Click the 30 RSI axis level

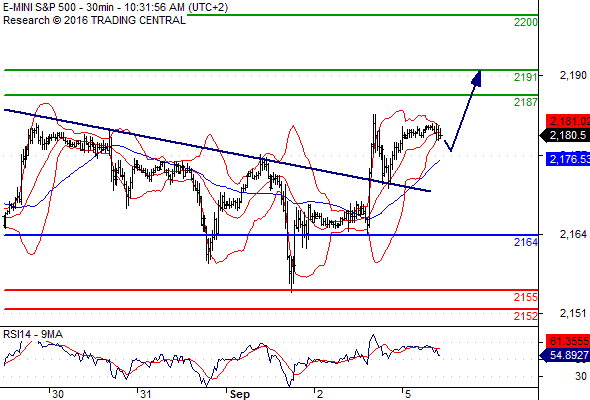click(581, 376)
